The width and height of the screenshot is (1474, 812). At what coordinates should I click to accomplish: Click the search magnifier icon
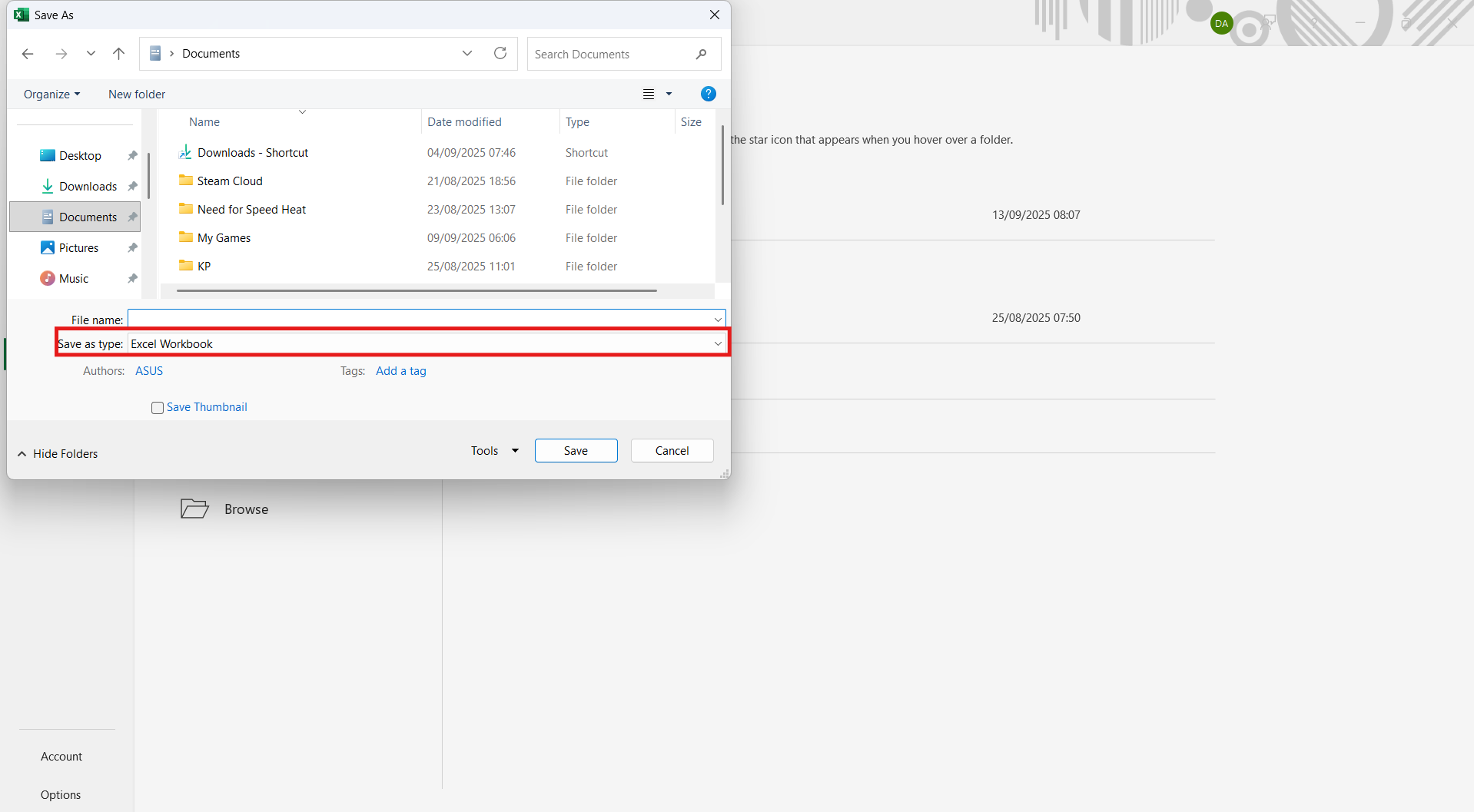701,54
